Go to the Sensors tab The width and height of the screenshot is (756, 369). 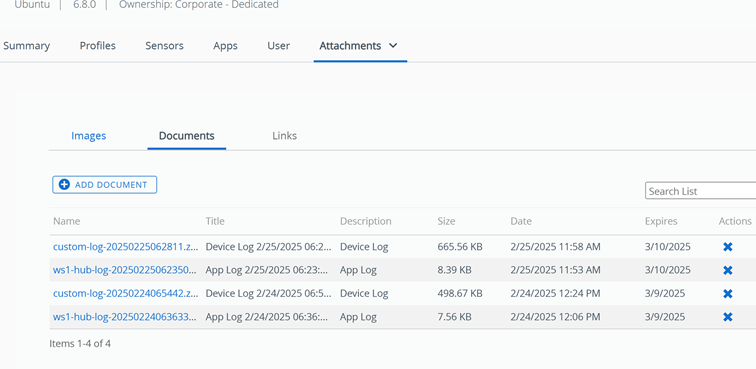pyautogui.click(x=164, y=46)
